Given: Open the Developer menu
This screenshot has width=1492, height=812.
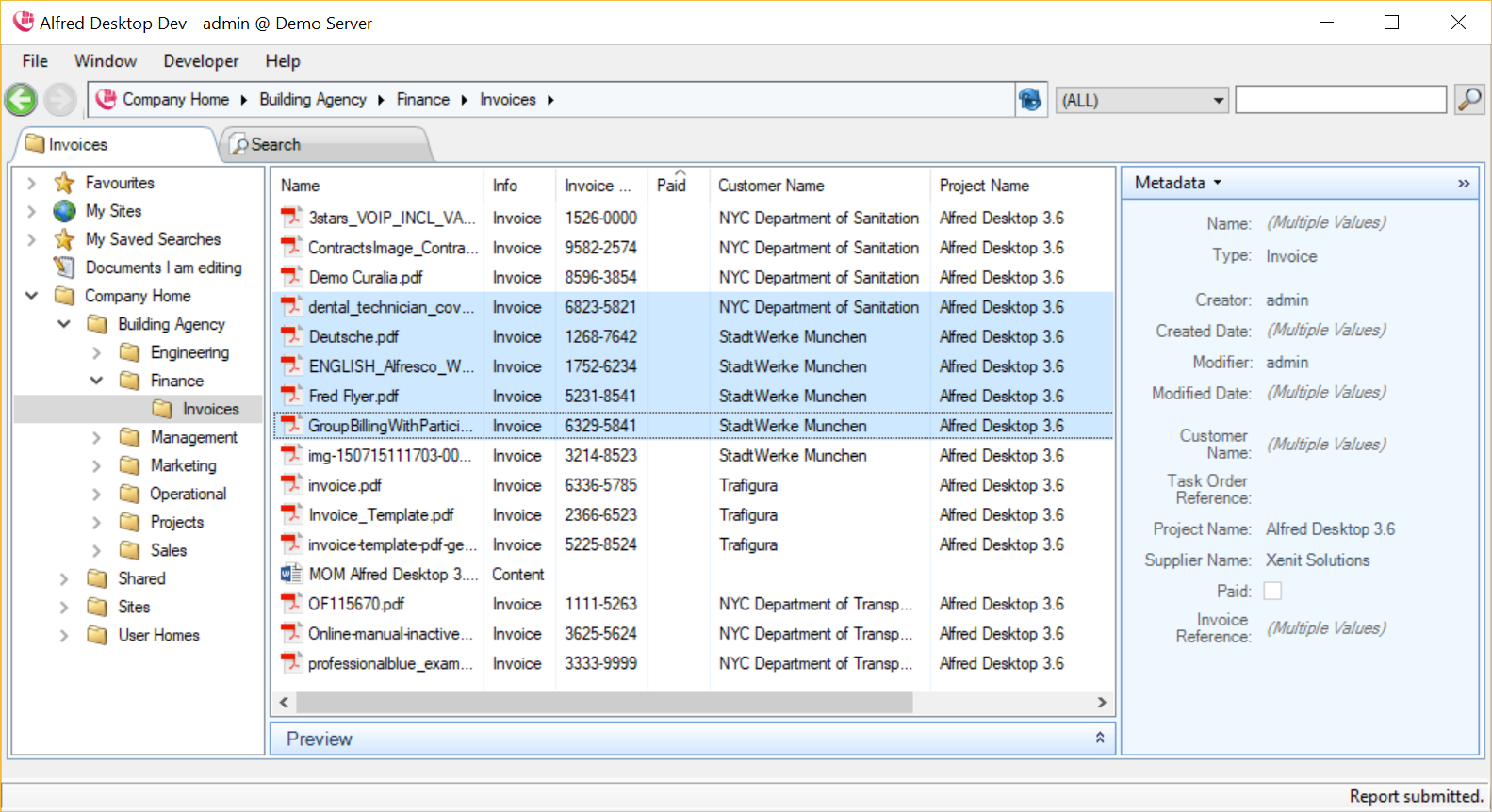Looking at the screenshot, I should tap(201, 61).
